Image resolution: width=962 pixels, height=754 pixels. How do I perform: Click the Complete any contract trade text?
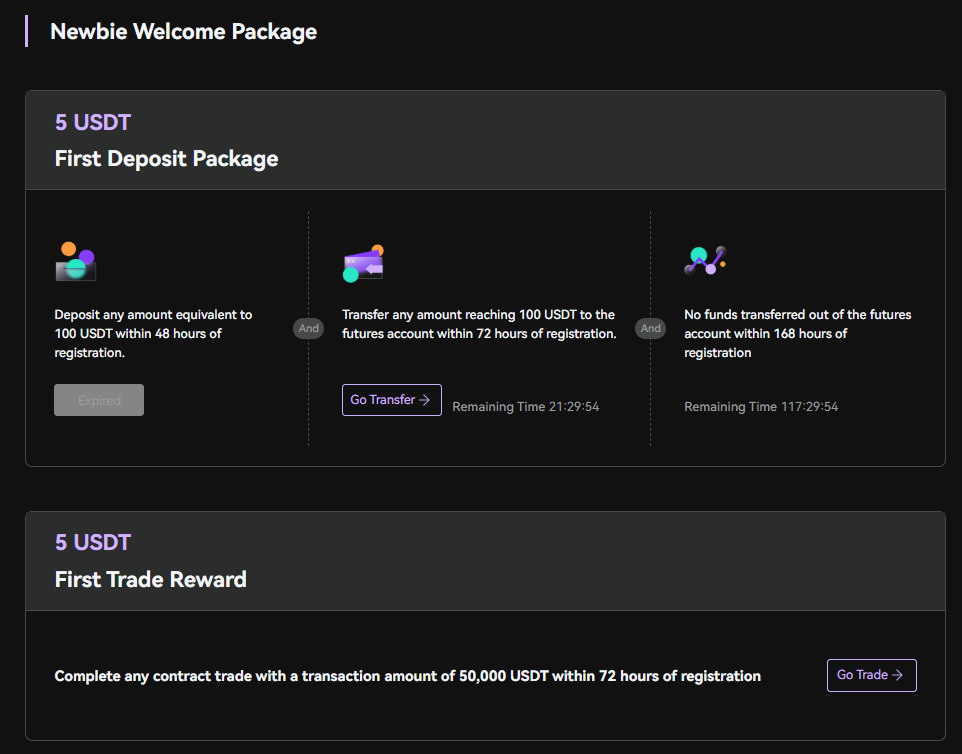tap(407, 676)
